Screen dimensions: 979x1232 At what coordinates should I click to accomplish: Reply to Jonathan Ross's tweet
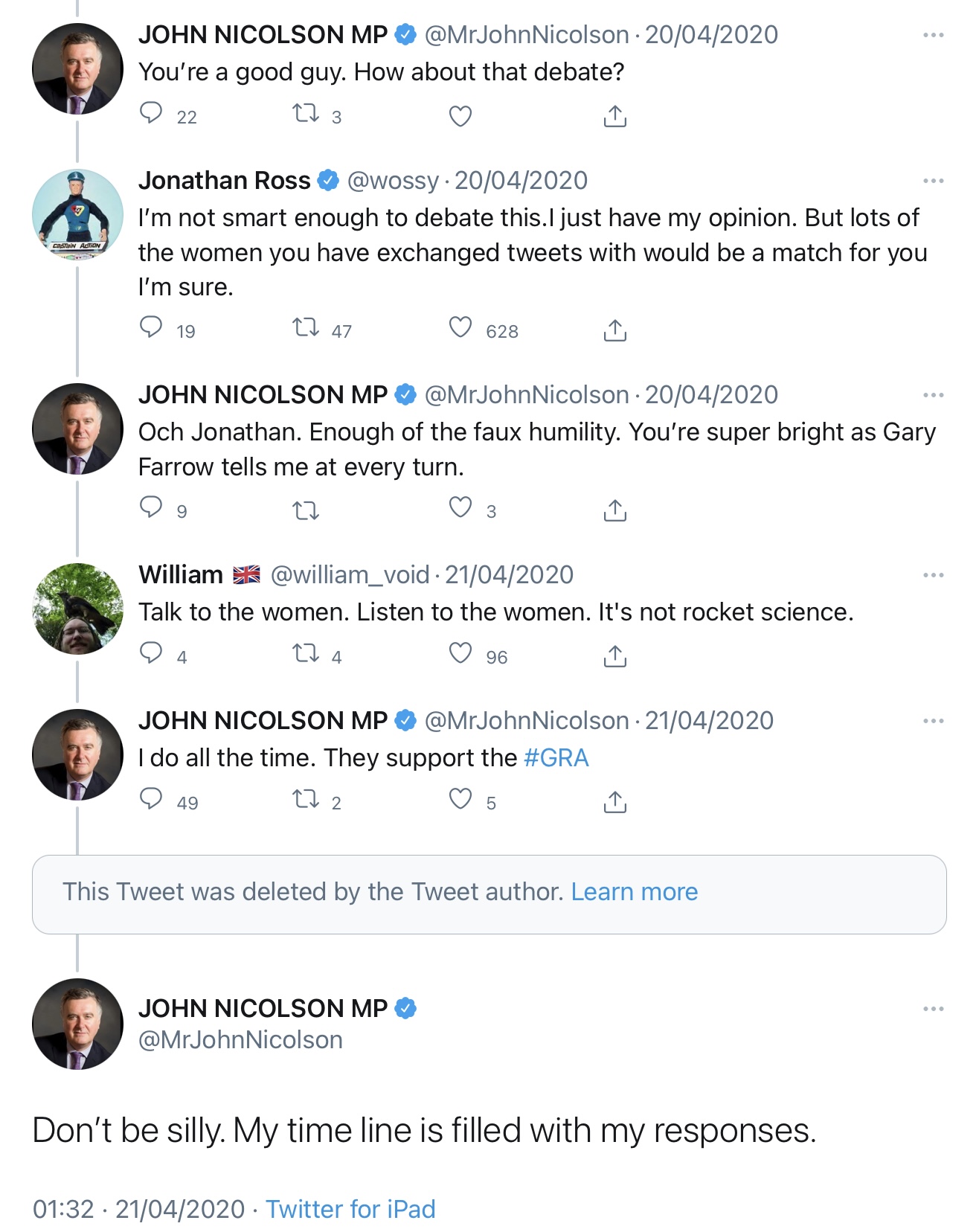tap(152, 328)
